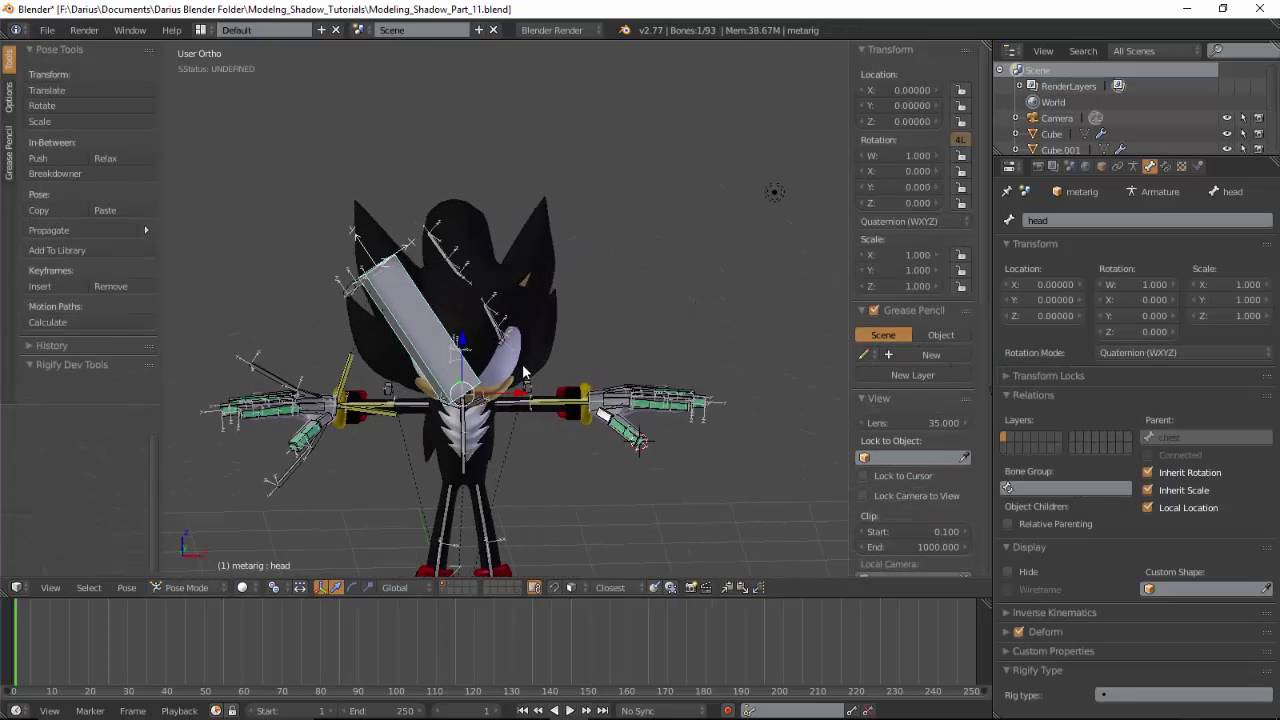The width and height of the screenshot is (1280, 720).
Task: Open the Render menu
Action: tap(84, 30)
